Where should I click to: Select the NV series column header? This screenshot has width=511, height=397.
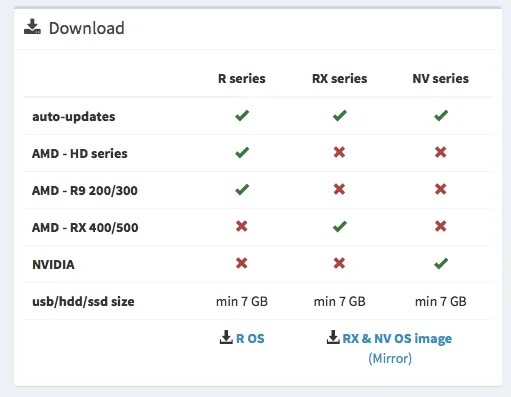click(440, 79)
